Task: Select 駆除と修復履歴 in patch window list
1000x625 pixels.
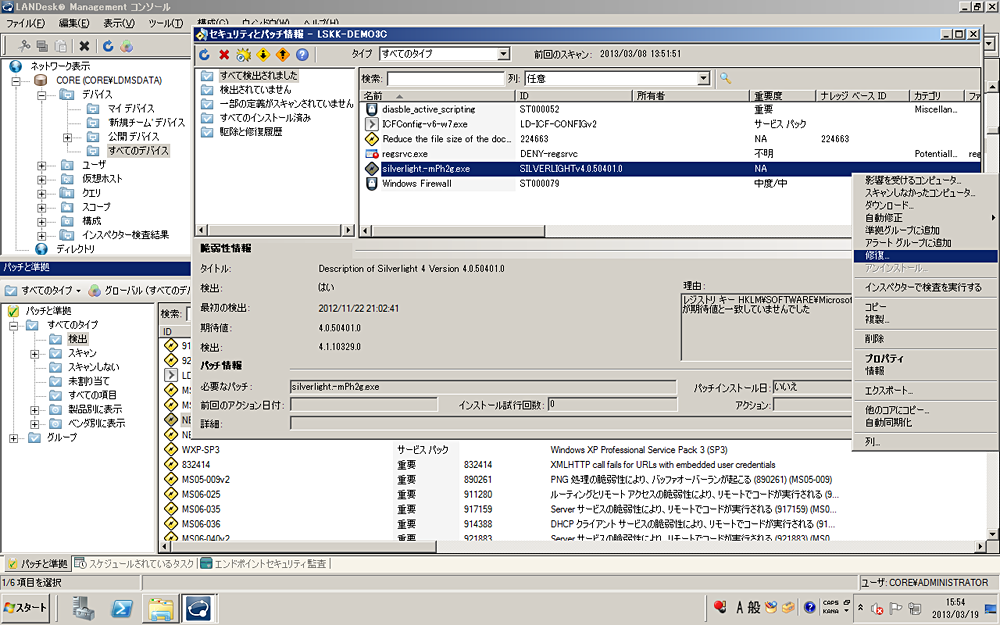Action: coord(251,132)
